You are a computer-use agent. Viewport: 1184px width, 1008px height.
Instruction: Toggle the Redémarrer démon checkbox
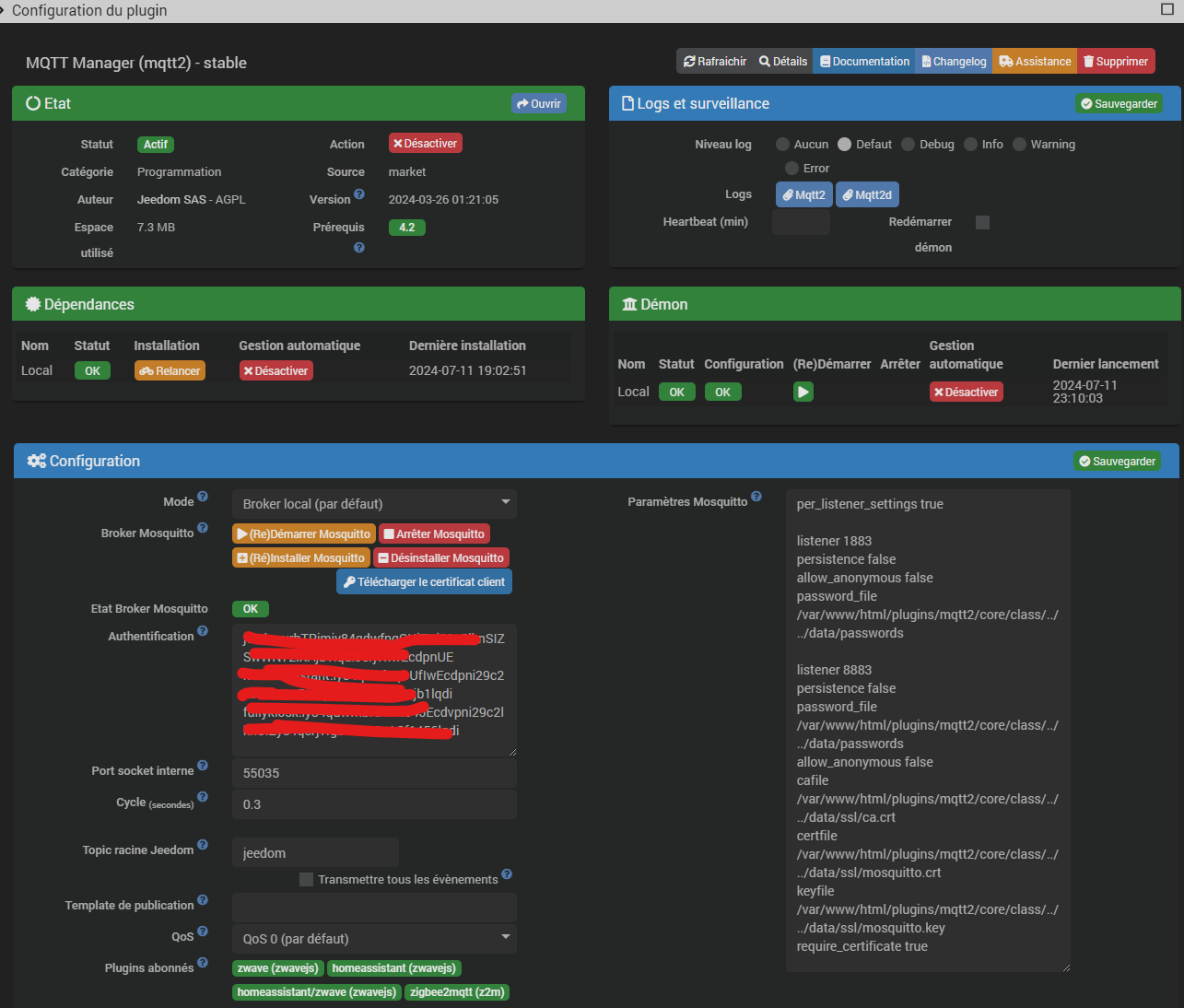(982, 222)
